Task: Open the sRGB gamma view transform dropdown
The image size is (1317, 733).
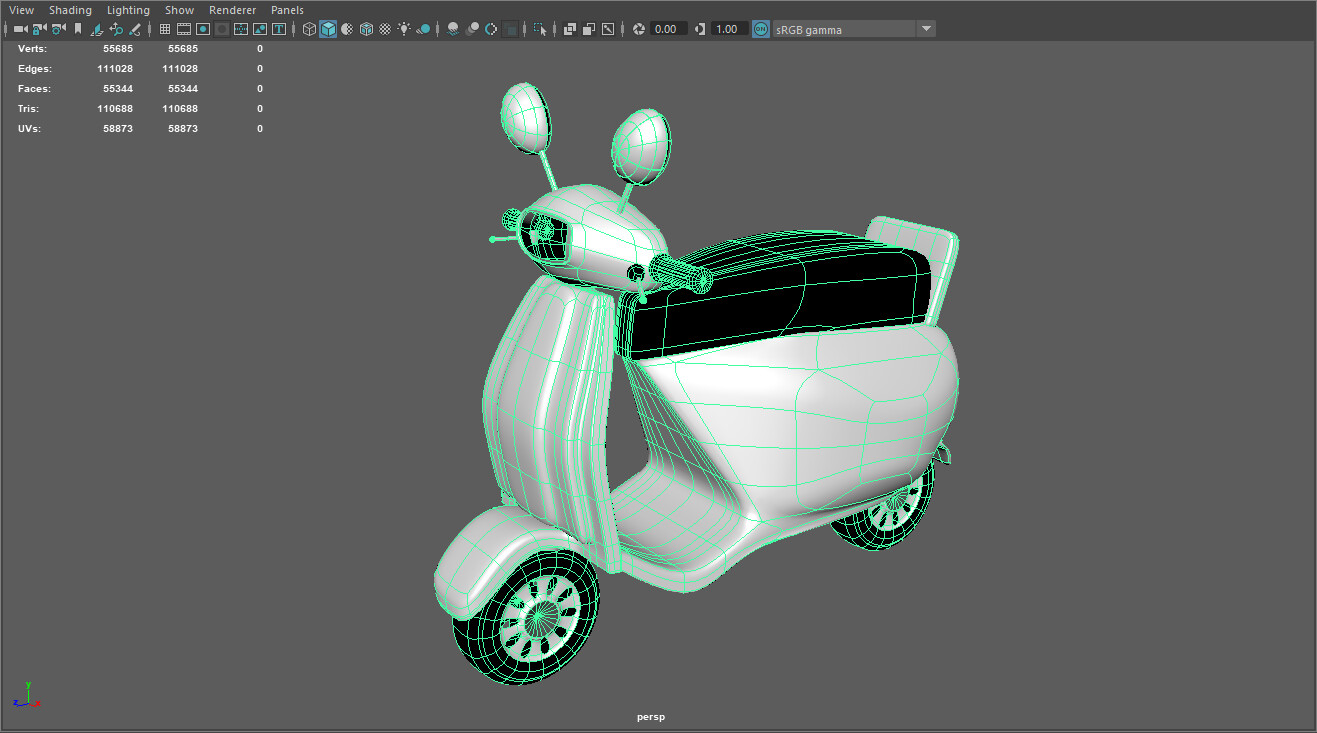Action: 924,29
